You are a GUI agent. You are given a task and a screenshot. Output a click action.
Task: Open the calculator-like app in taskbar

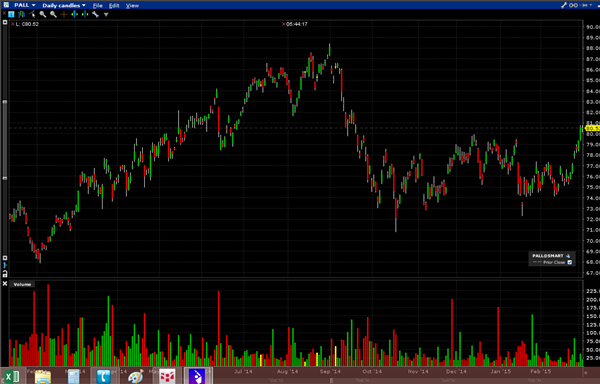73,376
